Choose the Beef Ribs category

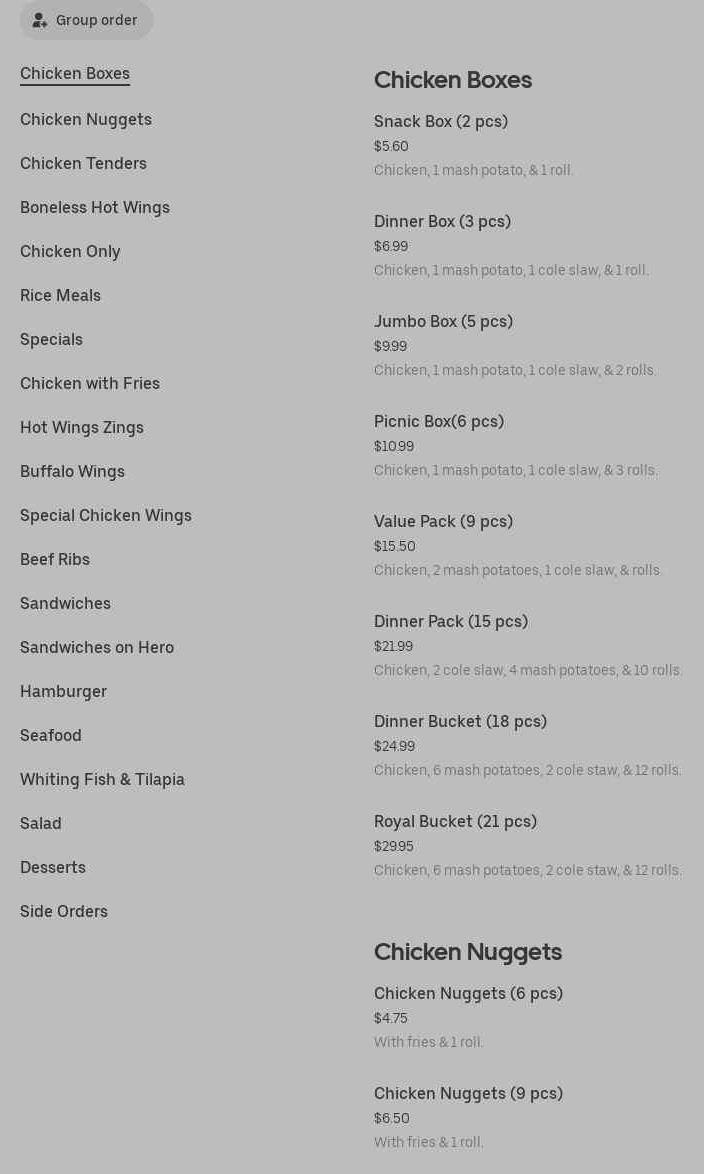pyautogui.click(x=55, y=560)
